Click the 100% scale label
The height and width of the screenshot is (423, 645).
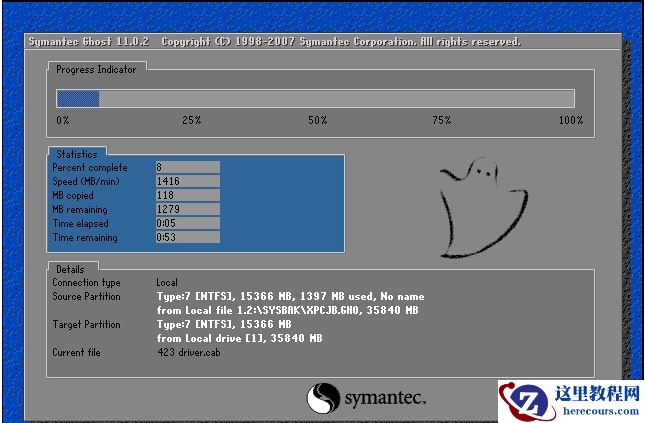coord(571,120)
